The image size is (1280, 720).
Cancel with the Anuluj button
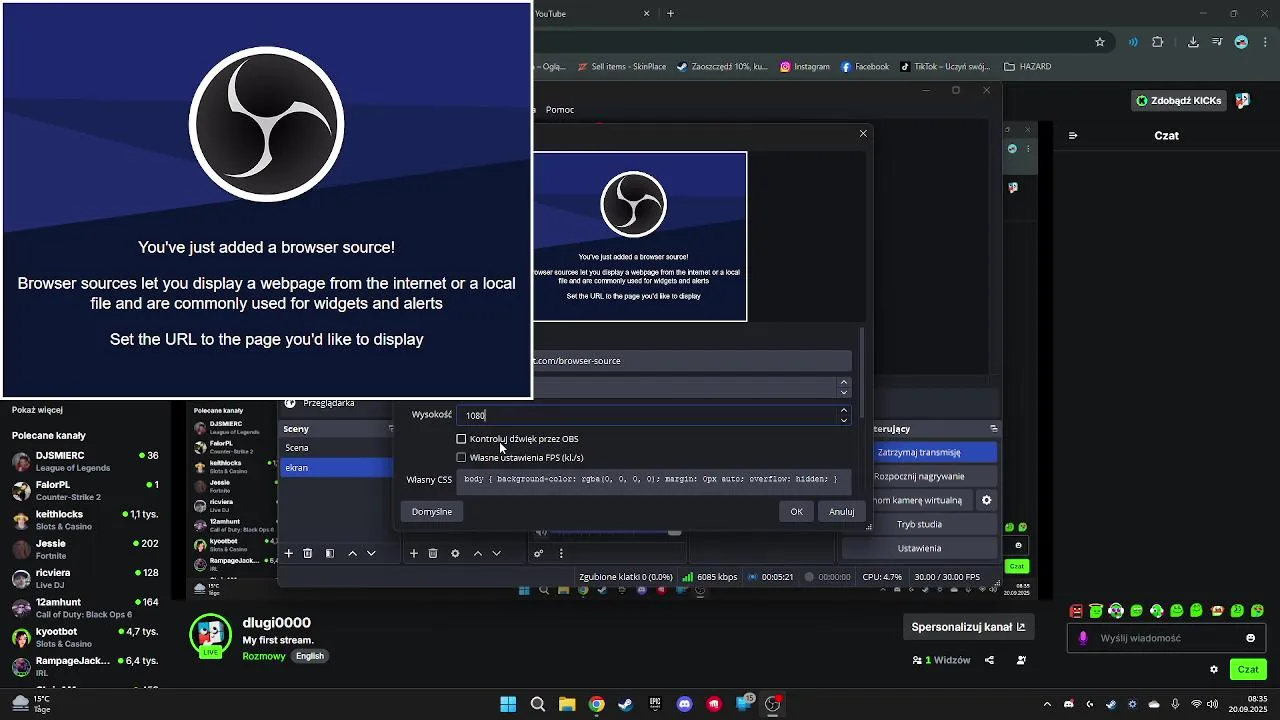pos(841,512)
